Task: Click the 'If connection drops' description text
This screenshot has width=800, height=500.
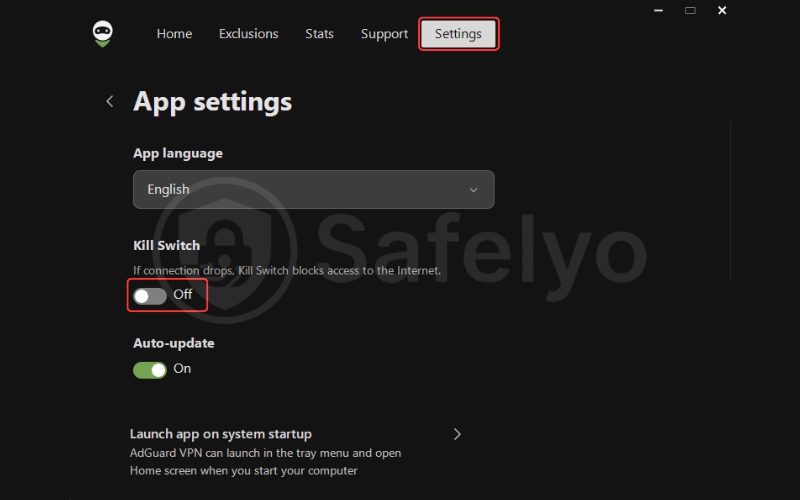Action: click(287, 270)
